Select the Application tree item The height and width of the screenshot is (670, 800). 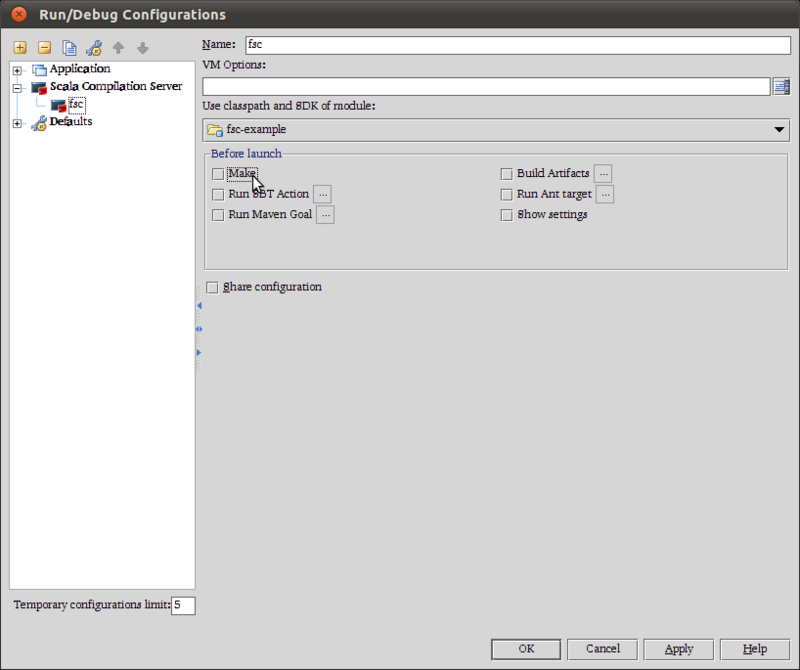coord(80,69)
